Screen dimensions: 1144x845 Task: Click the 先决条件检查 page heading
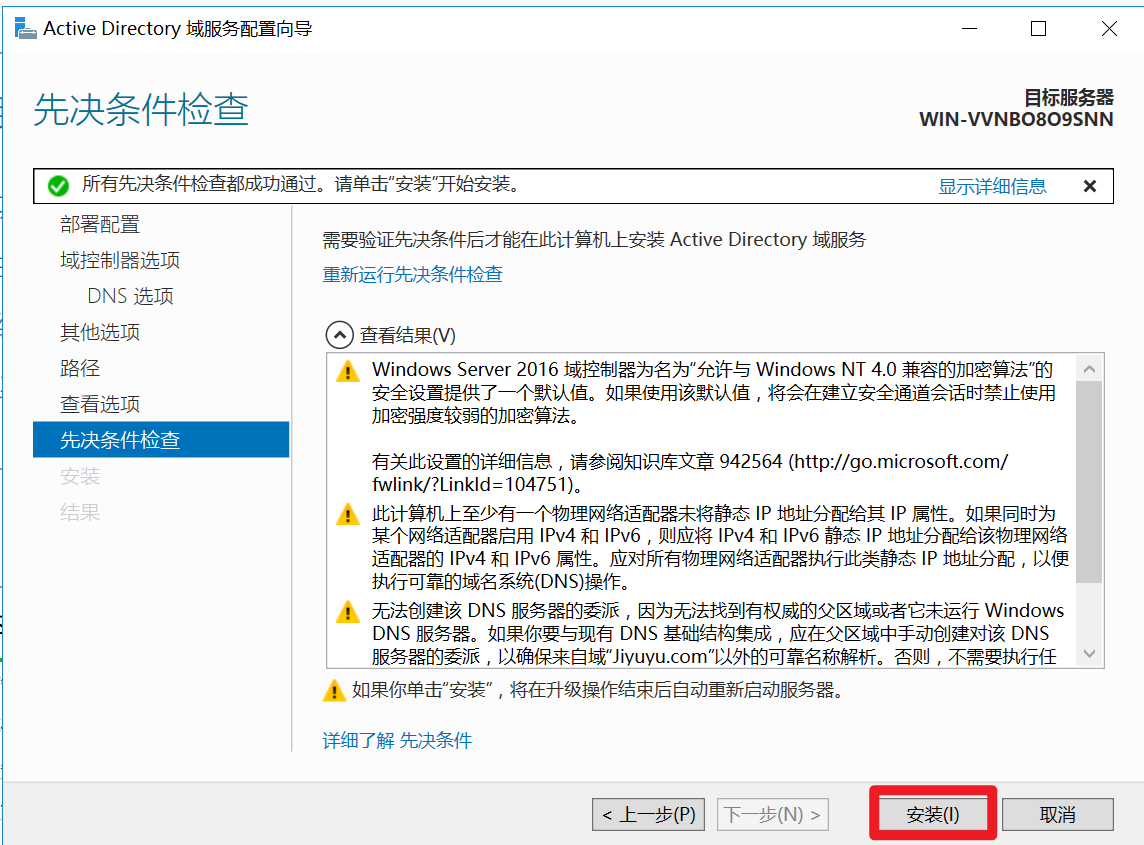click(x=141, y=109)
